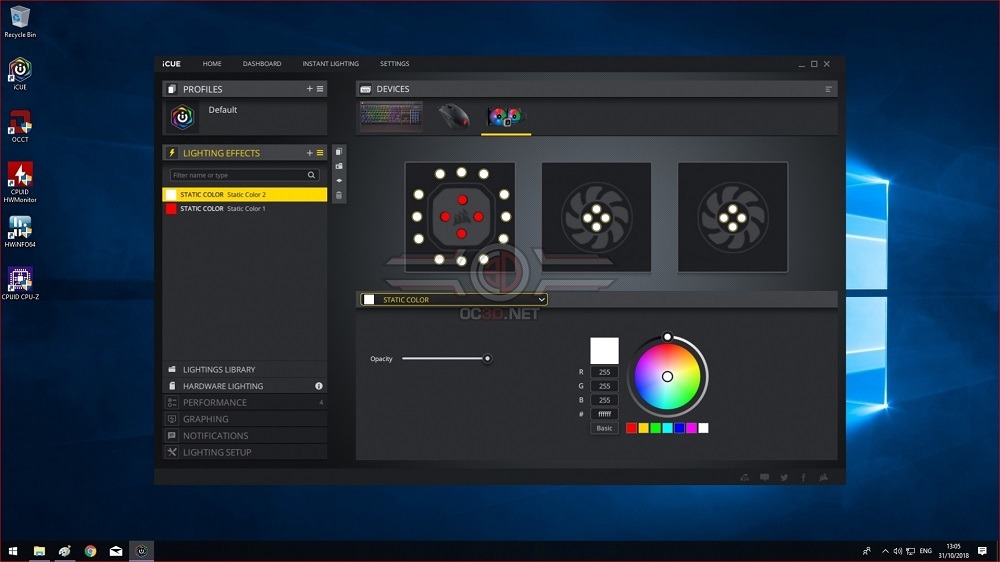The height and width of the screenshot is (562, 1000).
Task: Open the Twitter link in the iCUE footer
Action: [784, 477]
